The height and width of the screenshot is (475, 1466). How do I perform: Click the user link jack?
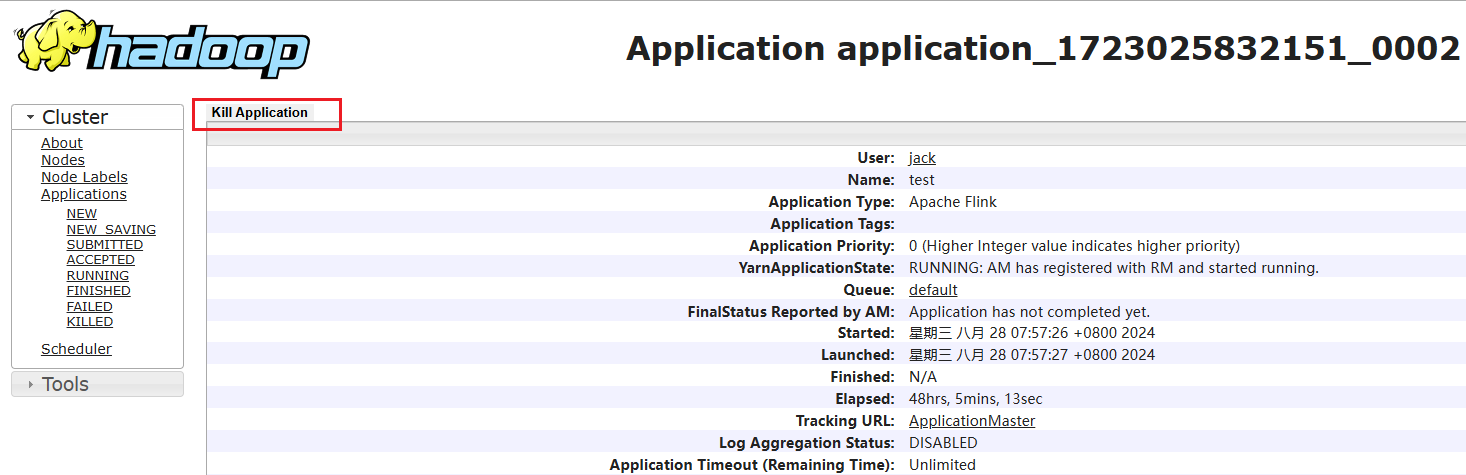(x=922, y=158)
